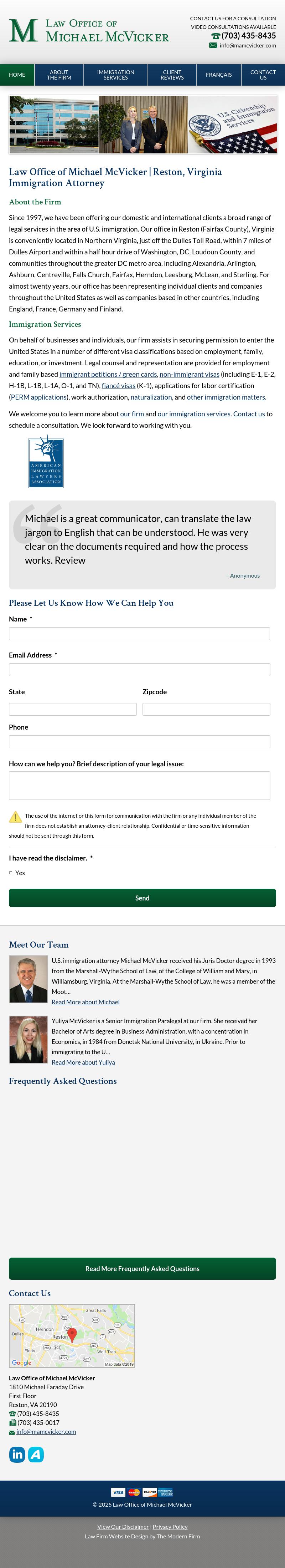The image size is (285, 1568).
Task: Click the red map location pin
Action: click(72, 1334)
